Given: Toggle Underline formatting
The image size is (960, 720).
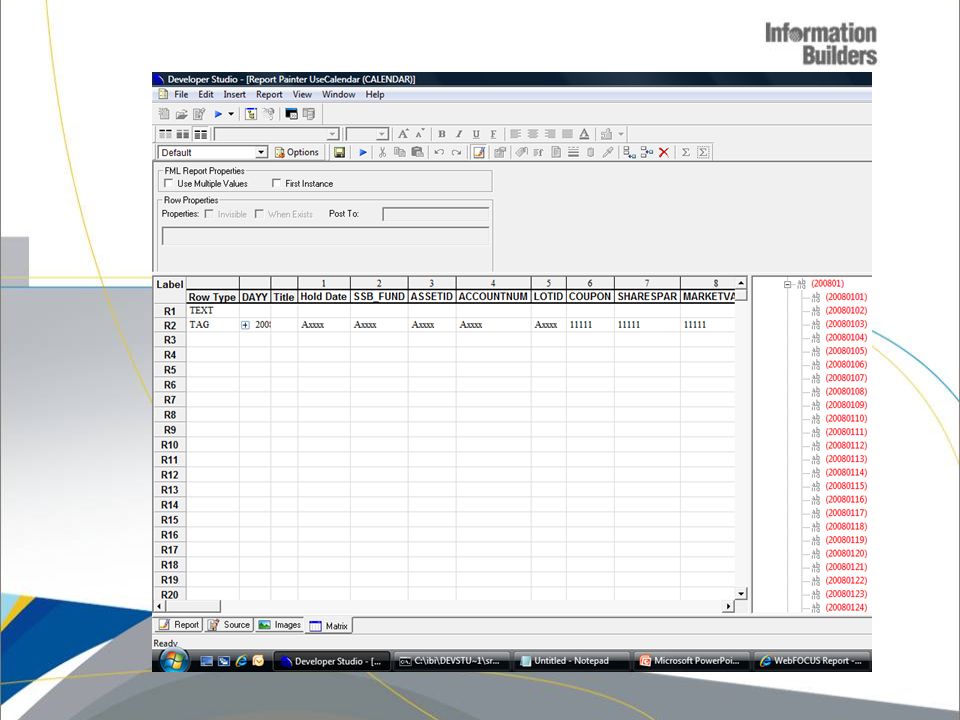Looking at the screenshot, I should pyautogui.click(x=476, y=134).
